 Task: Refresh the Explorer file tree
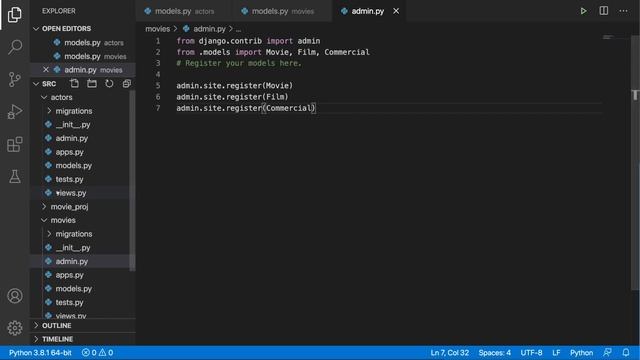click(x=109, y=84)
